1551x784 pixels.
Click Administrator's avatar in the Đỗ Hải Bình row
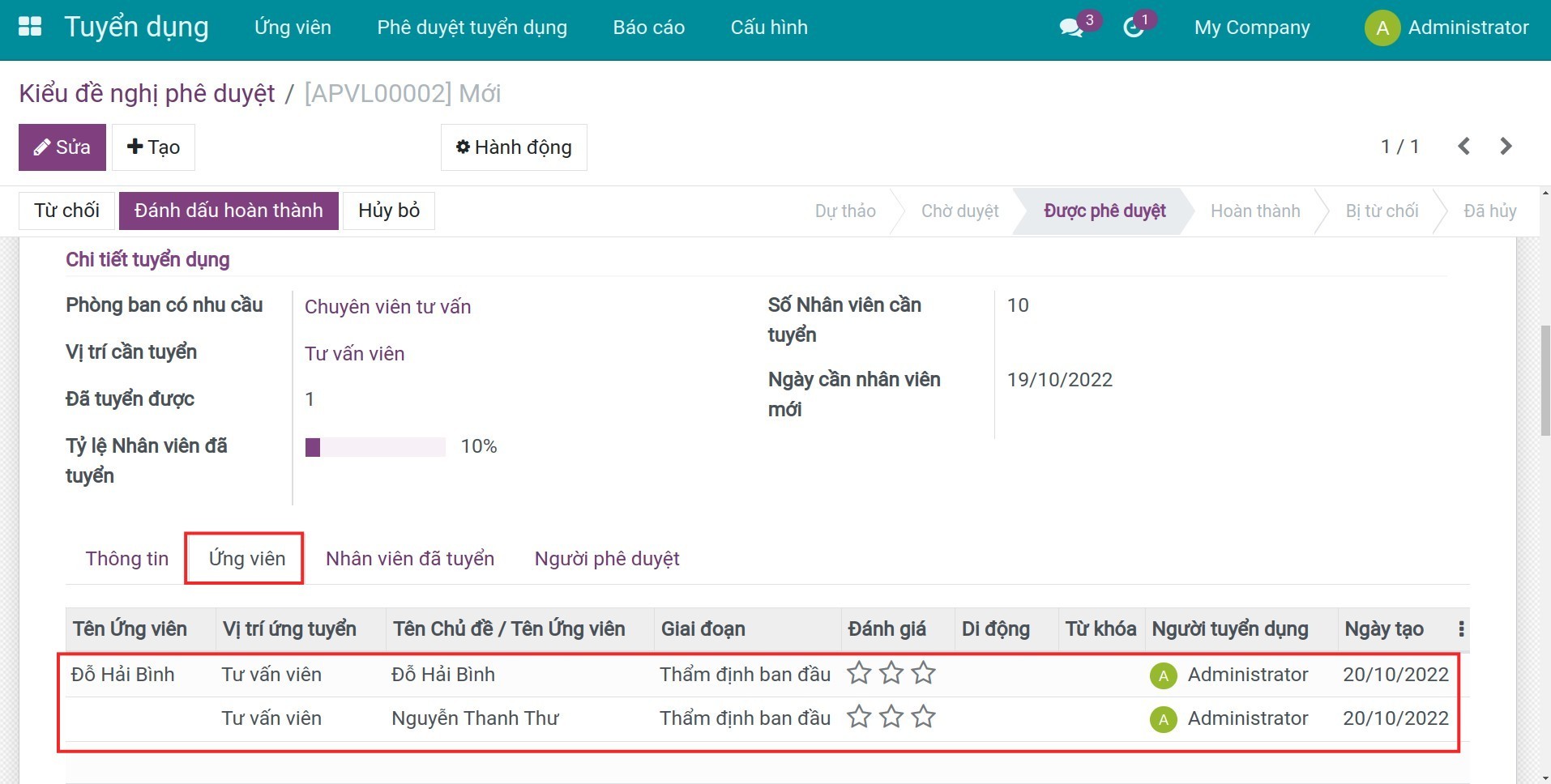(1163, 674)
